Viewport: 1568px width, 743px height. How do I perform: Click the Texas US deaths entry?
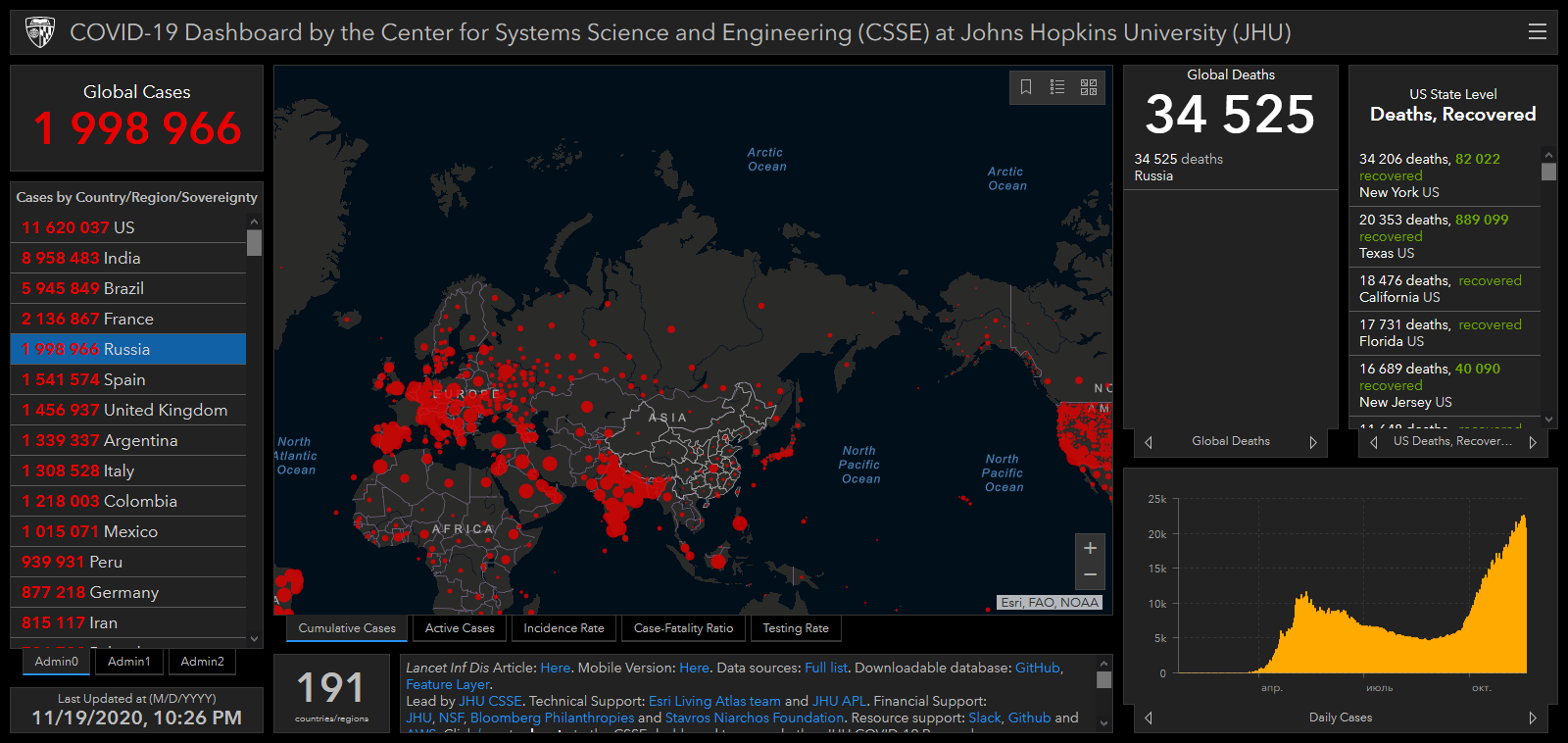pyautogui.click(x=1445, y=236)
